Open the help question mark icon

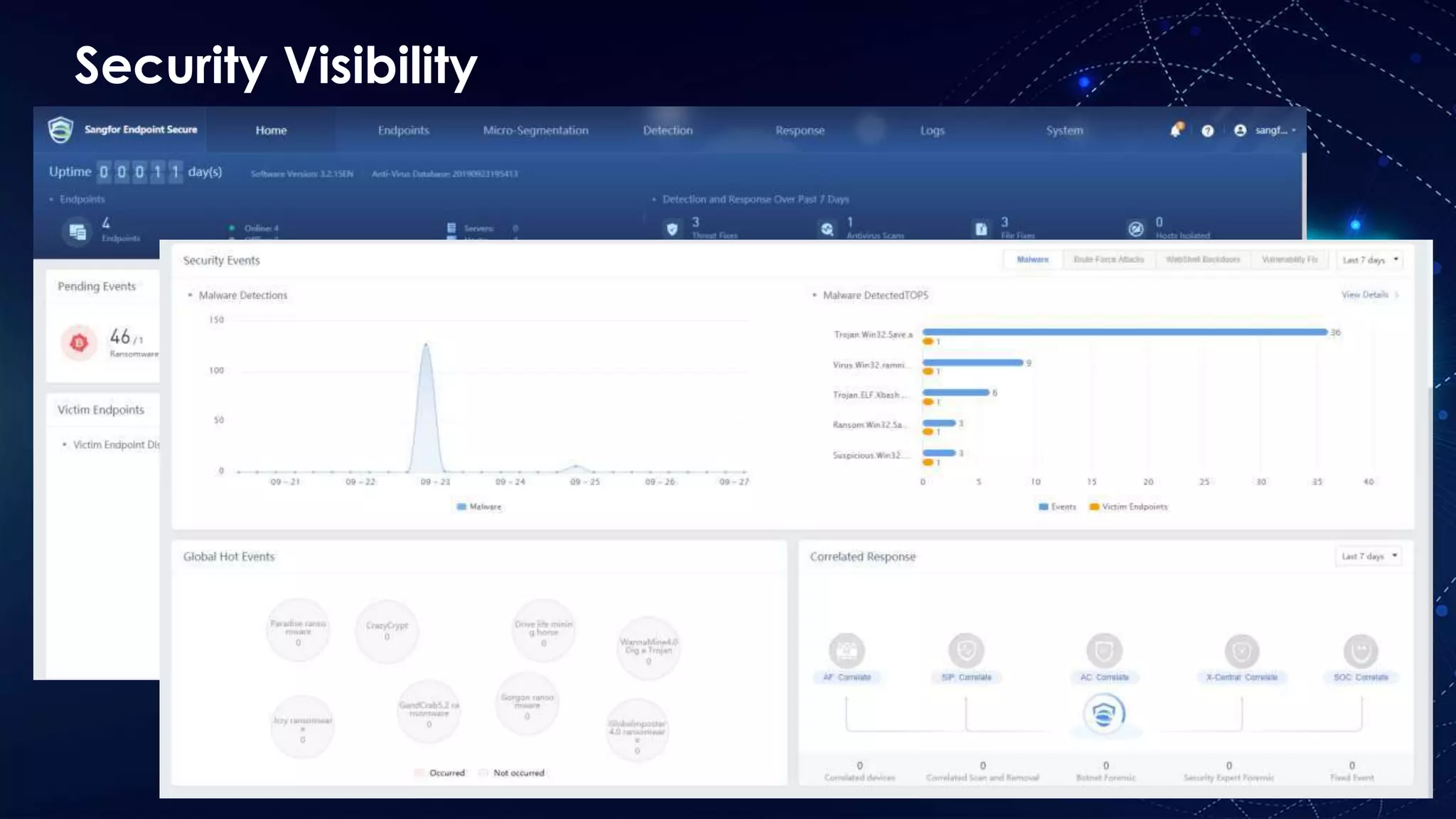1207,131
